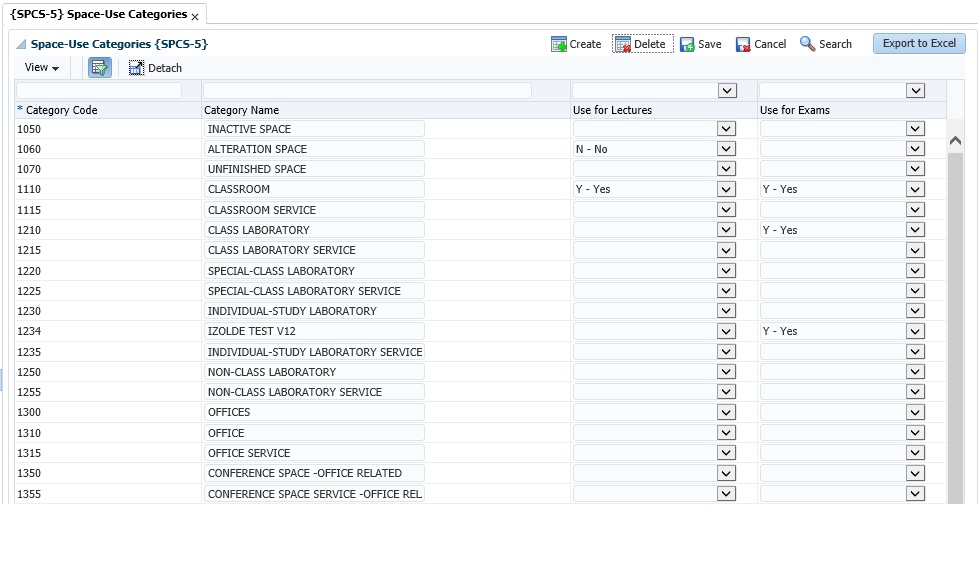Click the Create record icon
Screen dimensions: 978x578
coord(559,44)
